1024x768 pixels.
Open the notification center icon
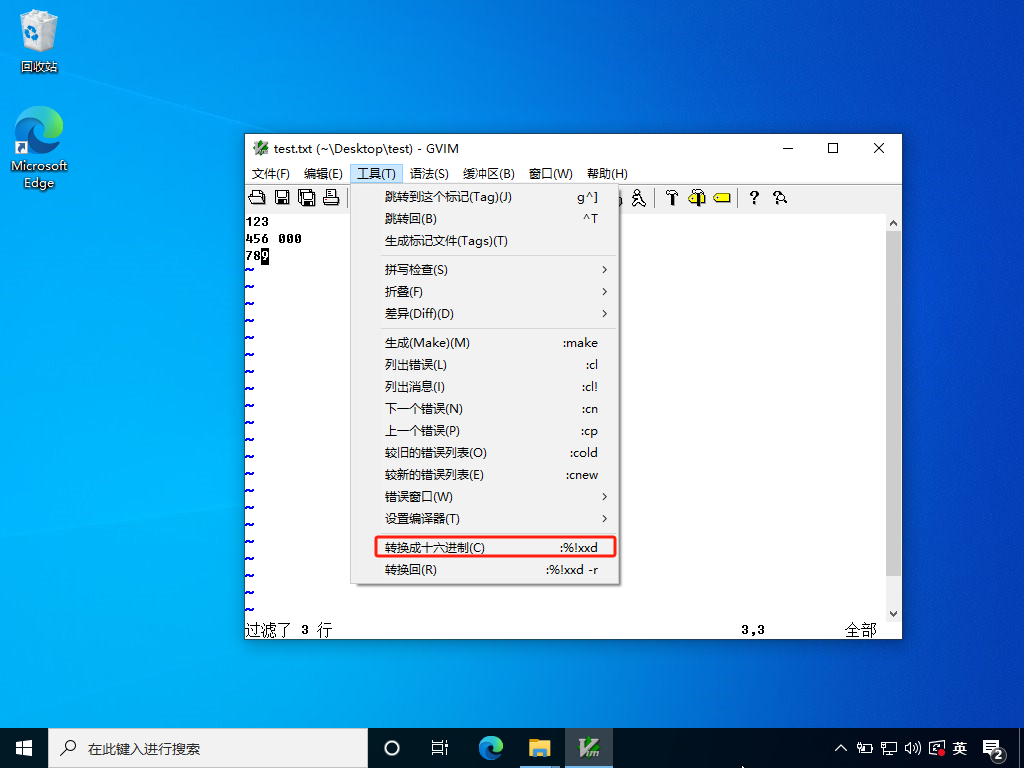tap(993, 749)
